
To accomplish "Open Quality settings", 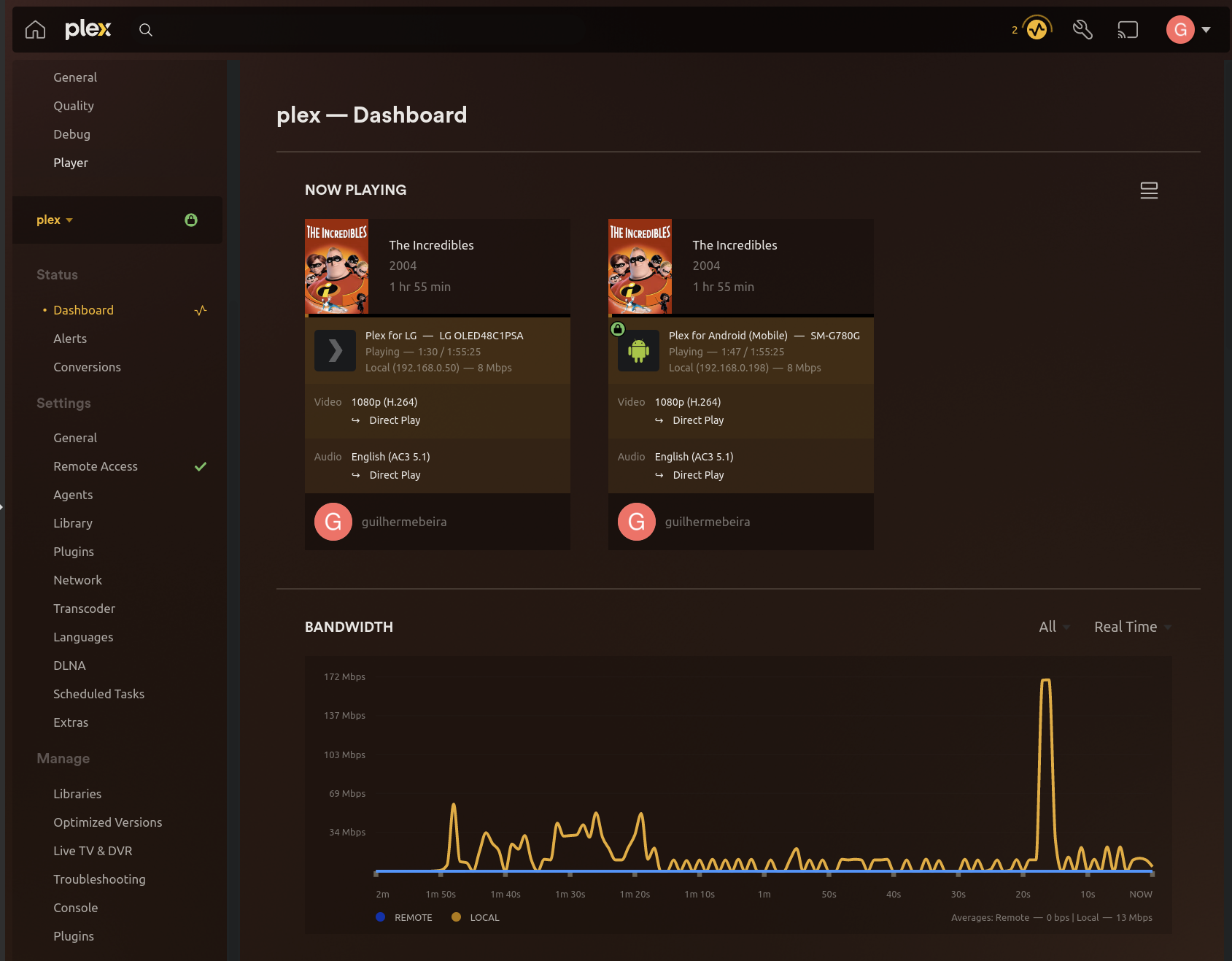I will tap(74, 106).
